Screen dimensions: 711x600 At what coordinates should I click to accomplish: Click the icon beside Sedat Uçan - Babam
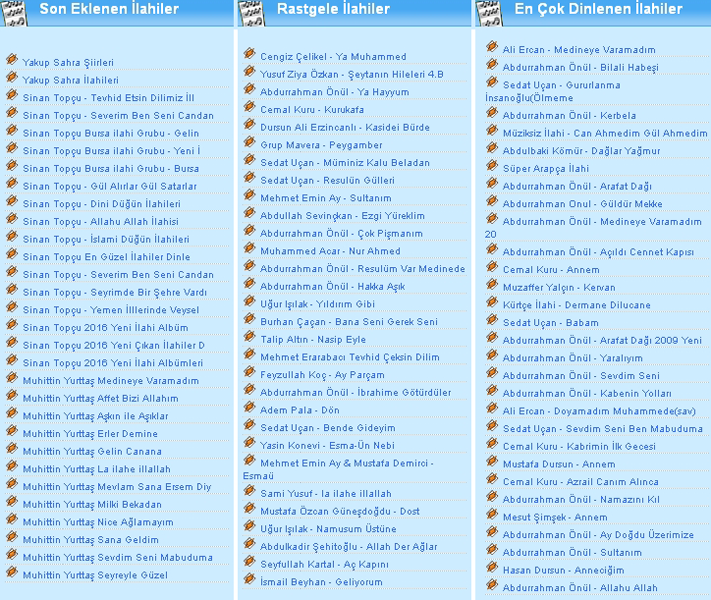coord(492,319)
